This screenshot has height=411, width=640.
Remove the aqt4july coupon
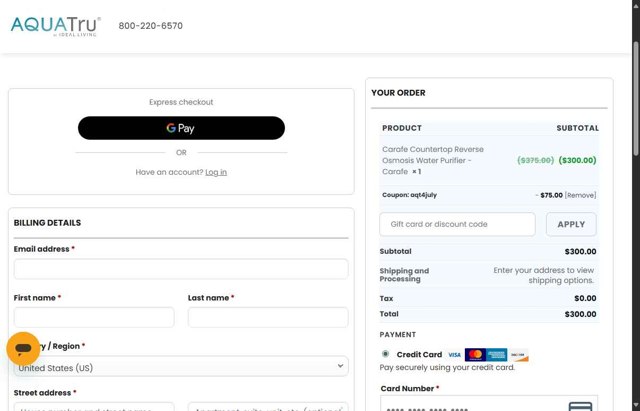(580, 195)
